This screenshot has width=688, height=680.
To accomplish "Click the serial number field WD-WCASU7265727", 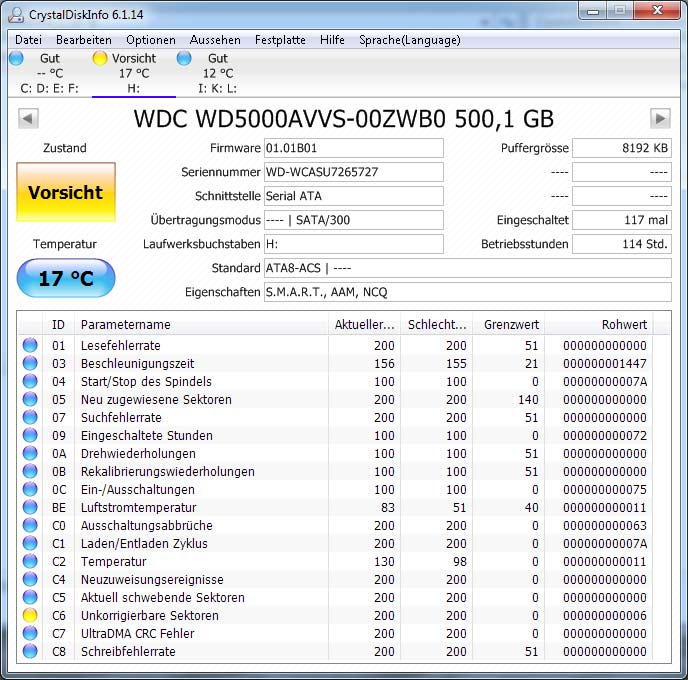I will pos(354,172).
